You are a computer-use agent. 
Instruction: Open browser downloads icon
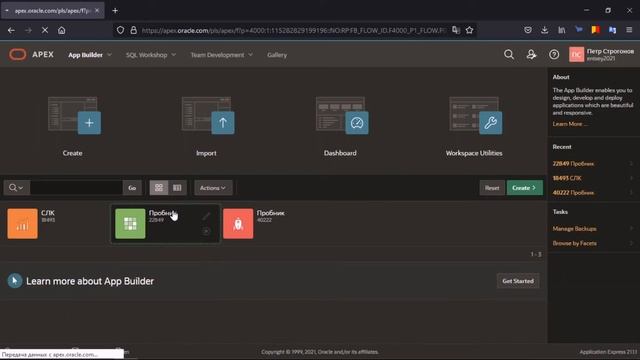click(544, 30)
